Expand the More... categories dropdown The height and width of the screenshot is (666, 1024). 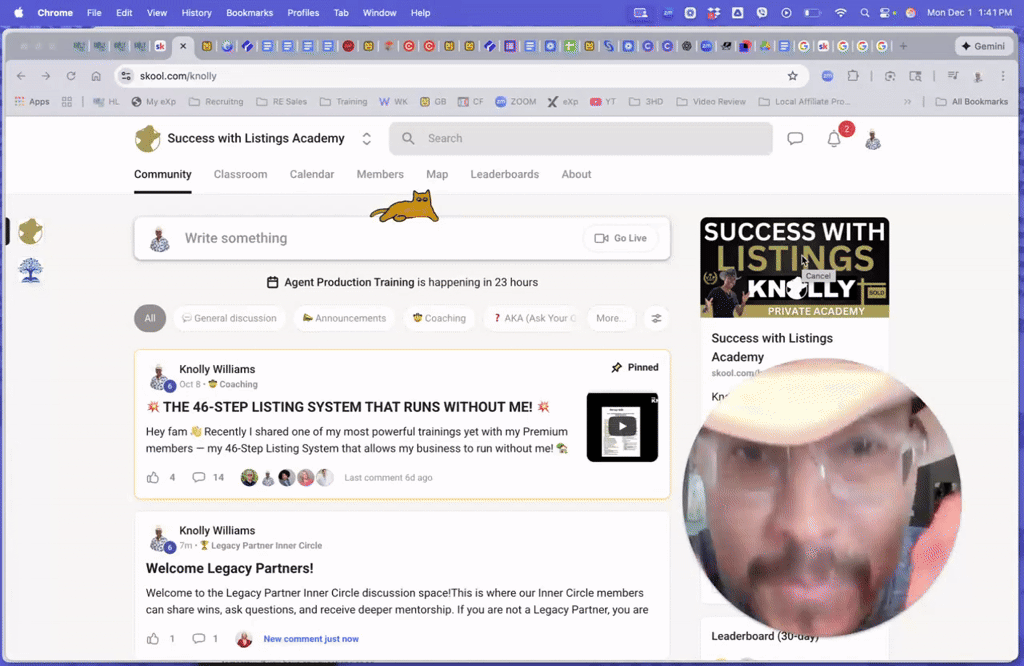[611, 318]
